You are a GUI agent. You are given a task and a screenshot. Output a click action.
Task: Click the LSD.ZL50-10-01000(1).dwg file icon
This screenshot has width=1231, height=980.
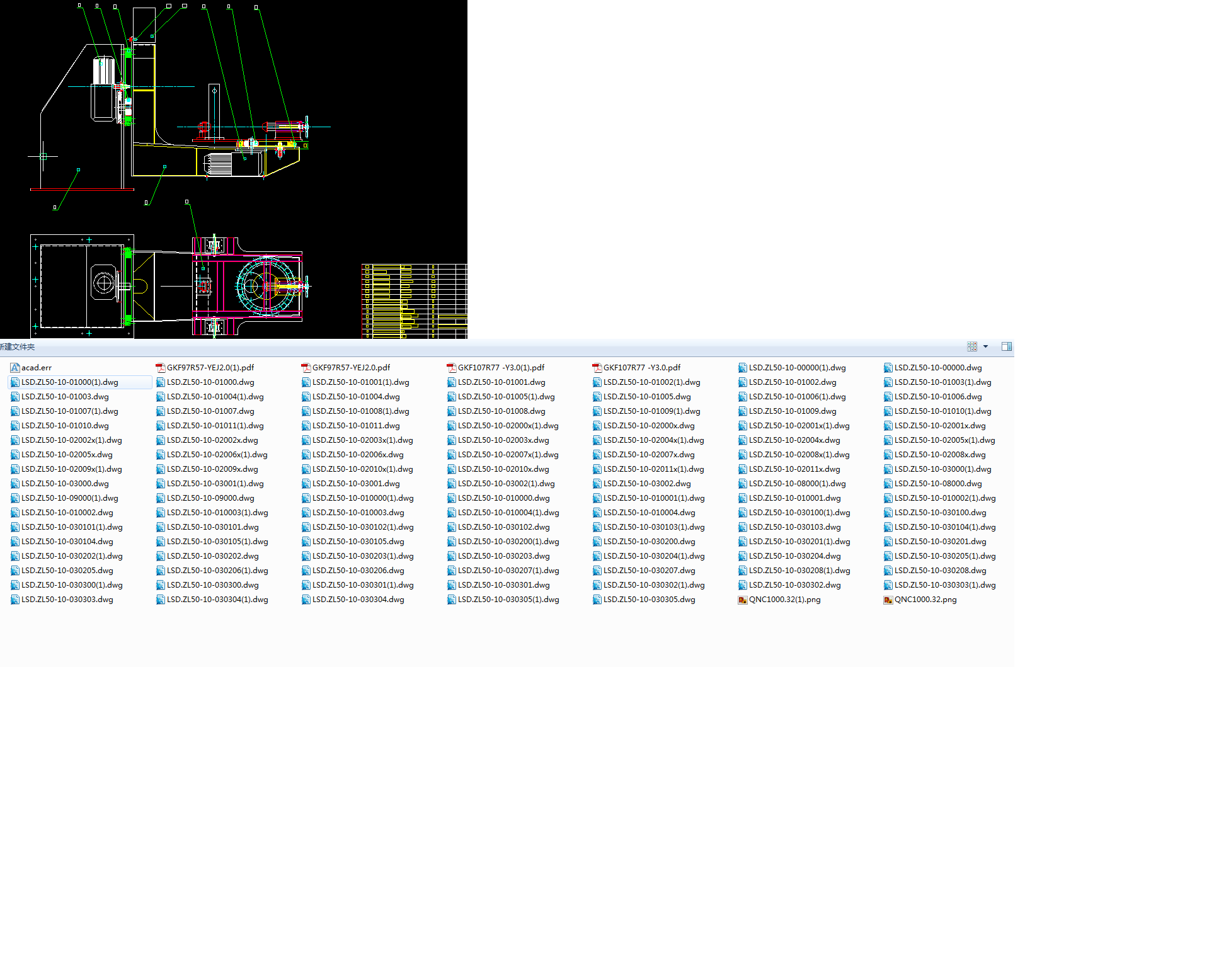click(x=14, y=382)
